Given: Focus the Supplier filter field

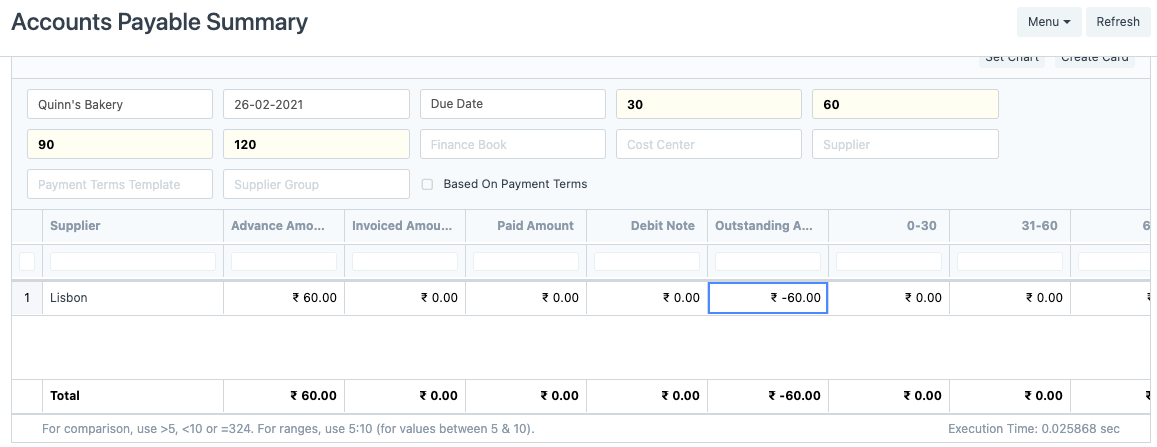Looking at the screenshot, I should tap(905, 144).
